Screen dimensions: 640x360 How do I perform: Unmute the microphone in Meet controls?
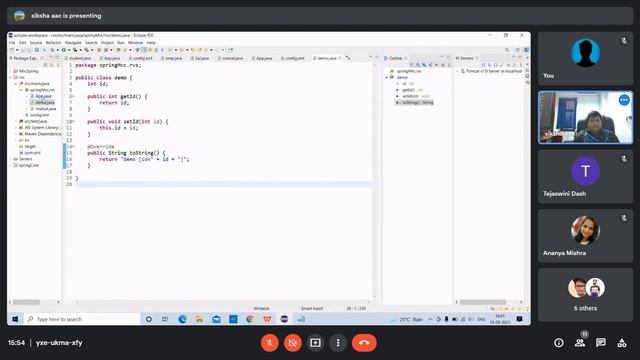coord(269,343)
